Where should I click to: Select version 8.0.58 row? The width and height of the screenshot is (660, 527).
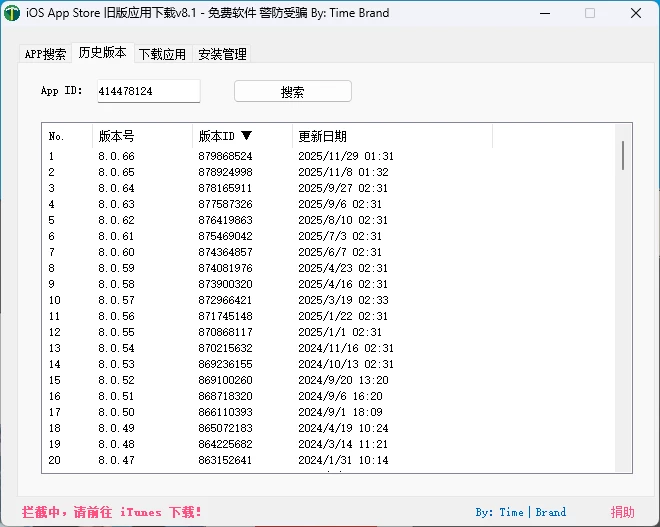point(328,284)
